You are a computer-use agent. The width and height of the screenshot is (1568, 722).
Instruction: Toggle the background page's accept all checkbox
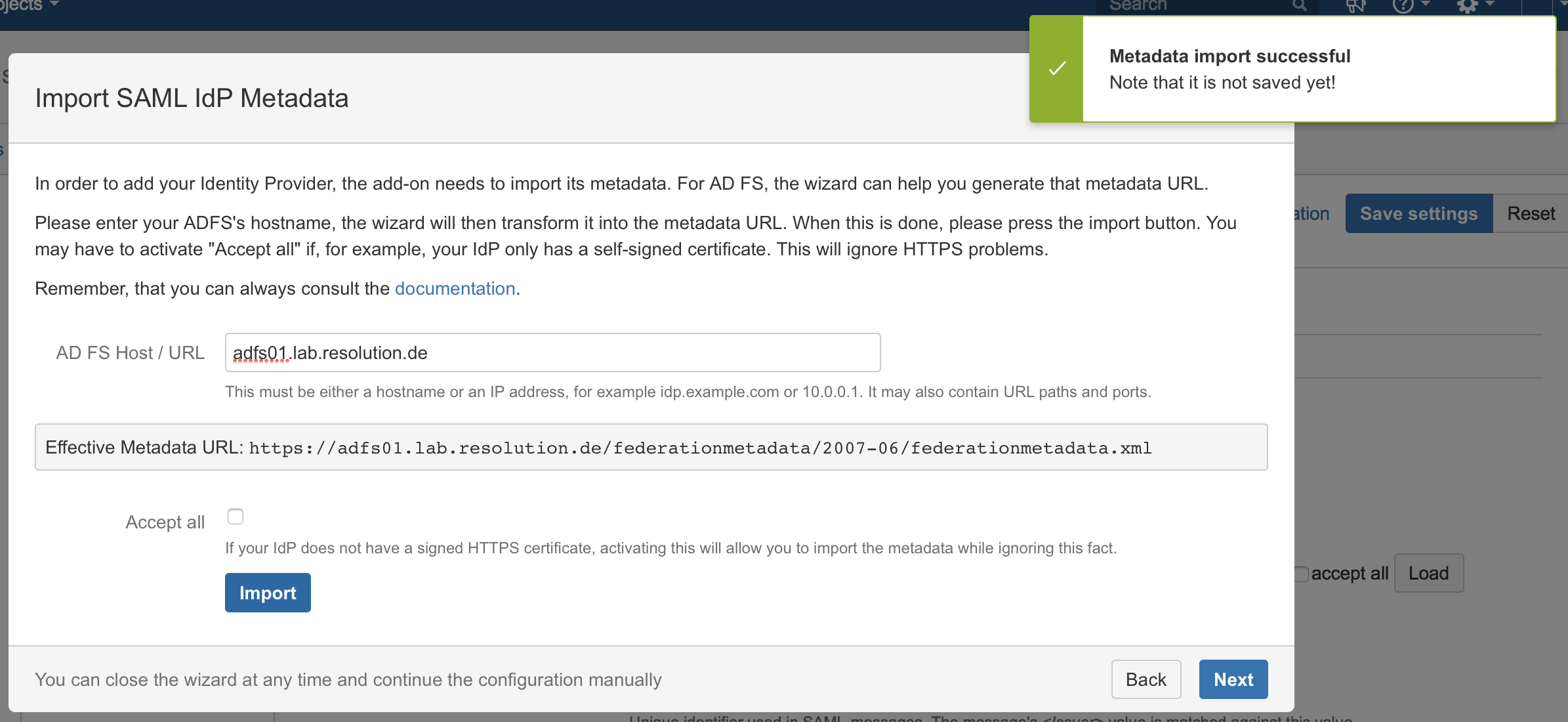pos(1302,574)
